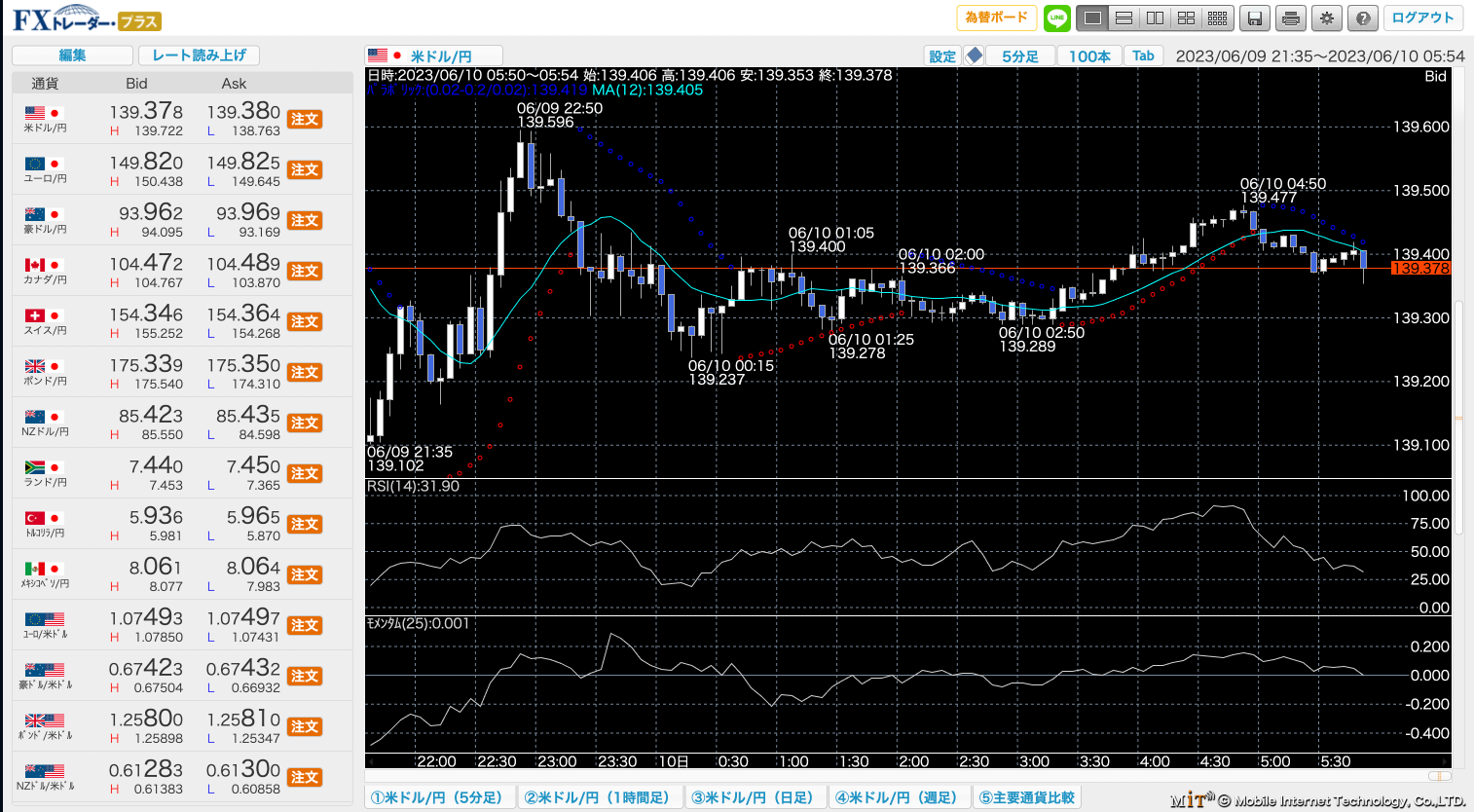Switch to single chart layout
The image size is (1474, 812).
[x=1092, y=18]
